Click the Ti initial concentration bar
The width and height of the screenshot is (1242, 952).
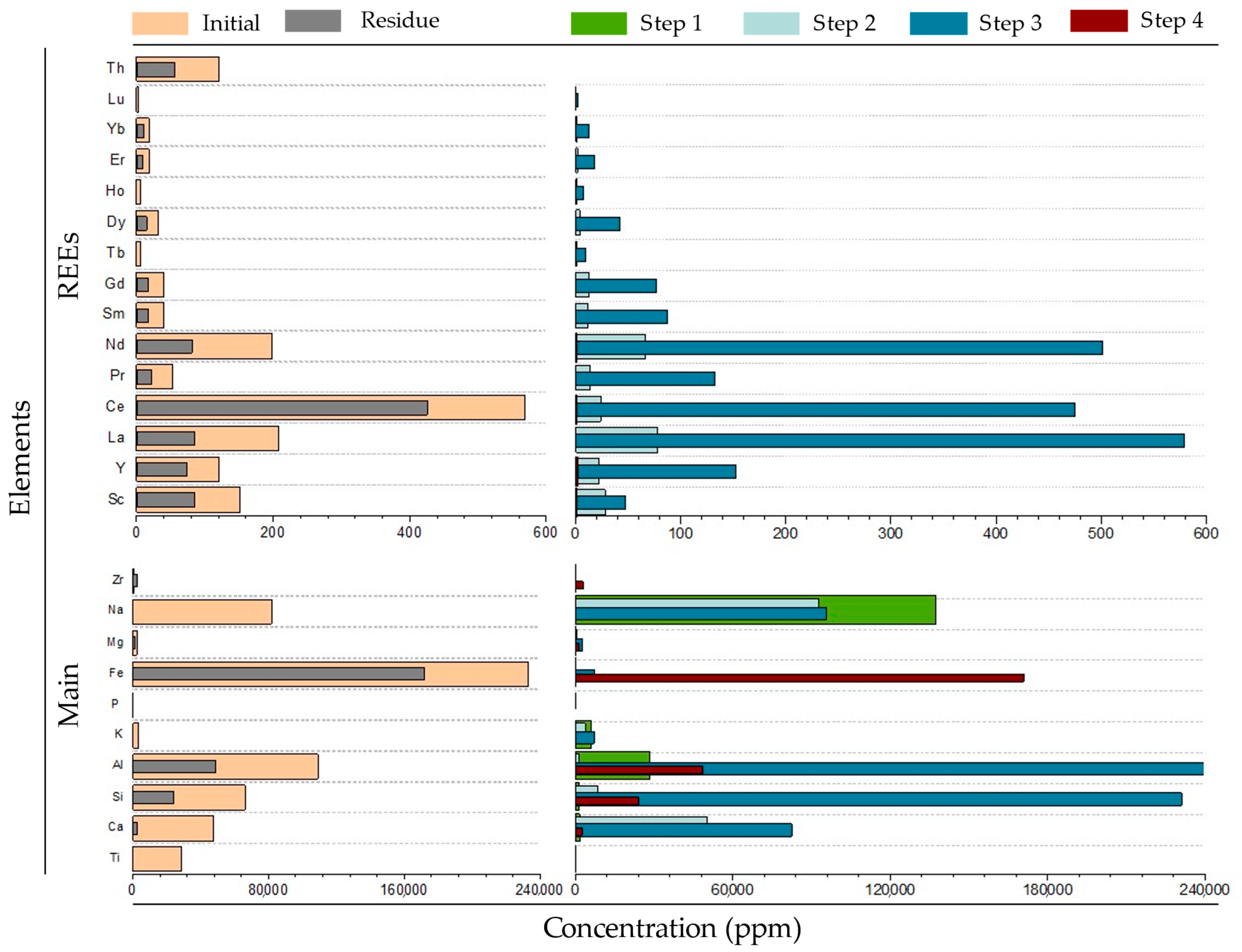[157, 858]
